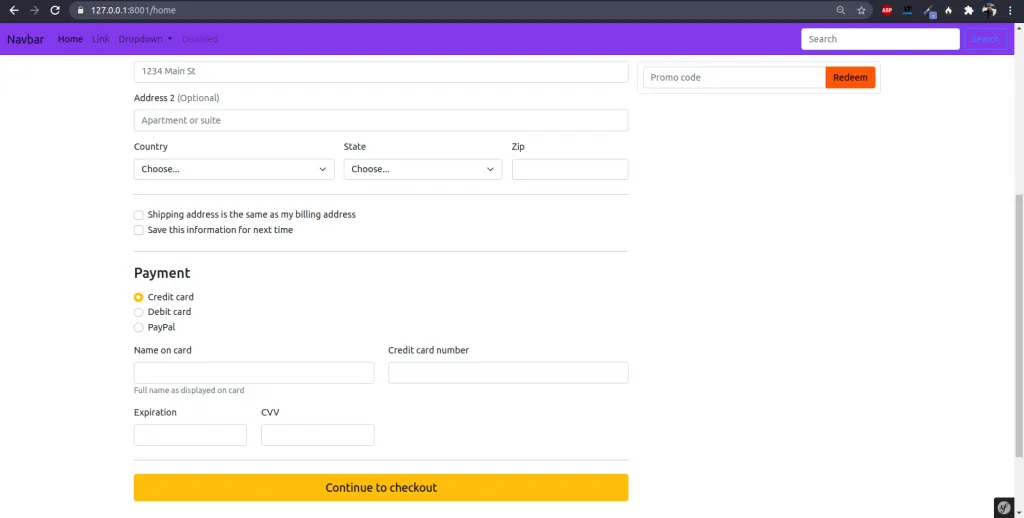Expand the navbar Dropdown menu
Screen dimensions: 1024x518
pos(145,39)
